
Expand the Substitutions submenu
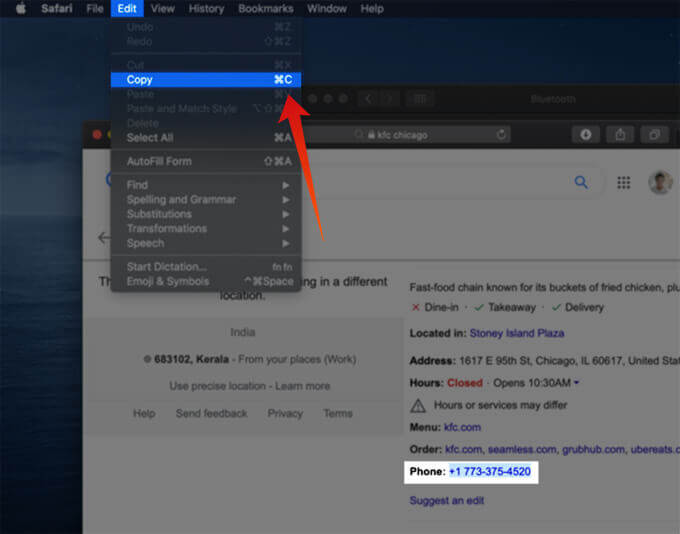tap(206, 214)
